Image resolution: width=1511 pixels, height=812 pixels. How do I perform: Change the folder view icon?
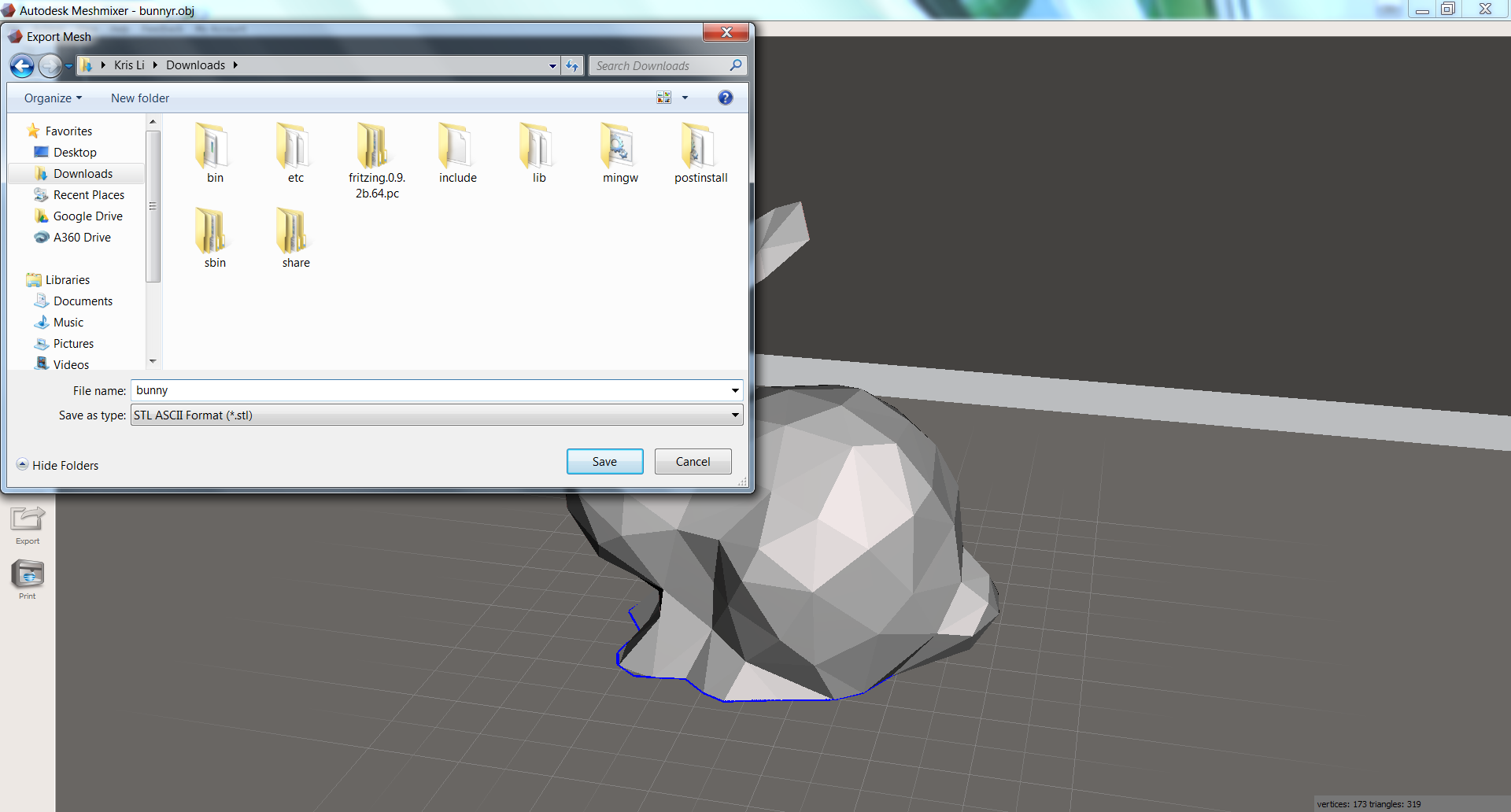(664, 97)
